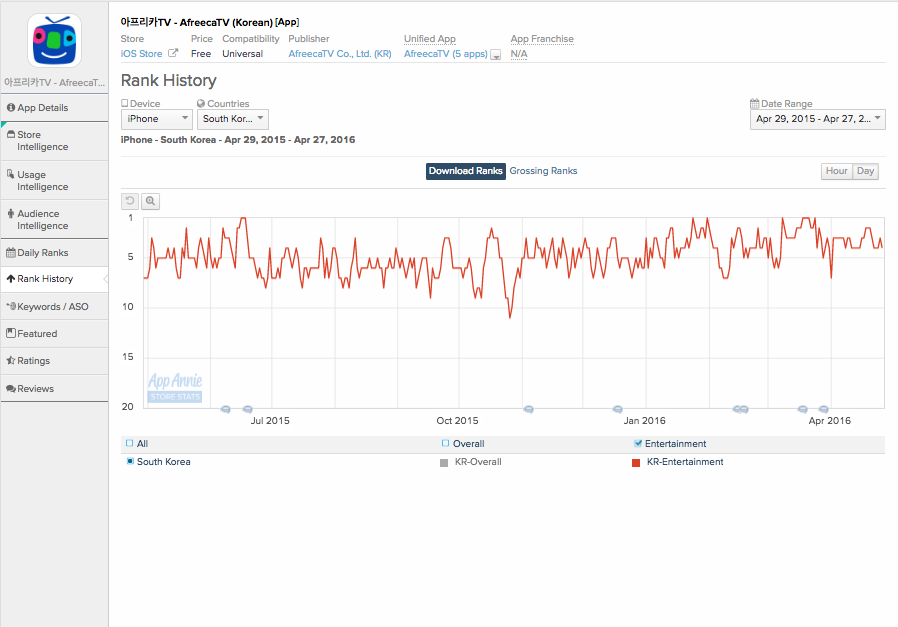The width and height of the screenshot is (898, 627).
Task: Open the iPhone device dropdown
Action: (x=157, y=119)
